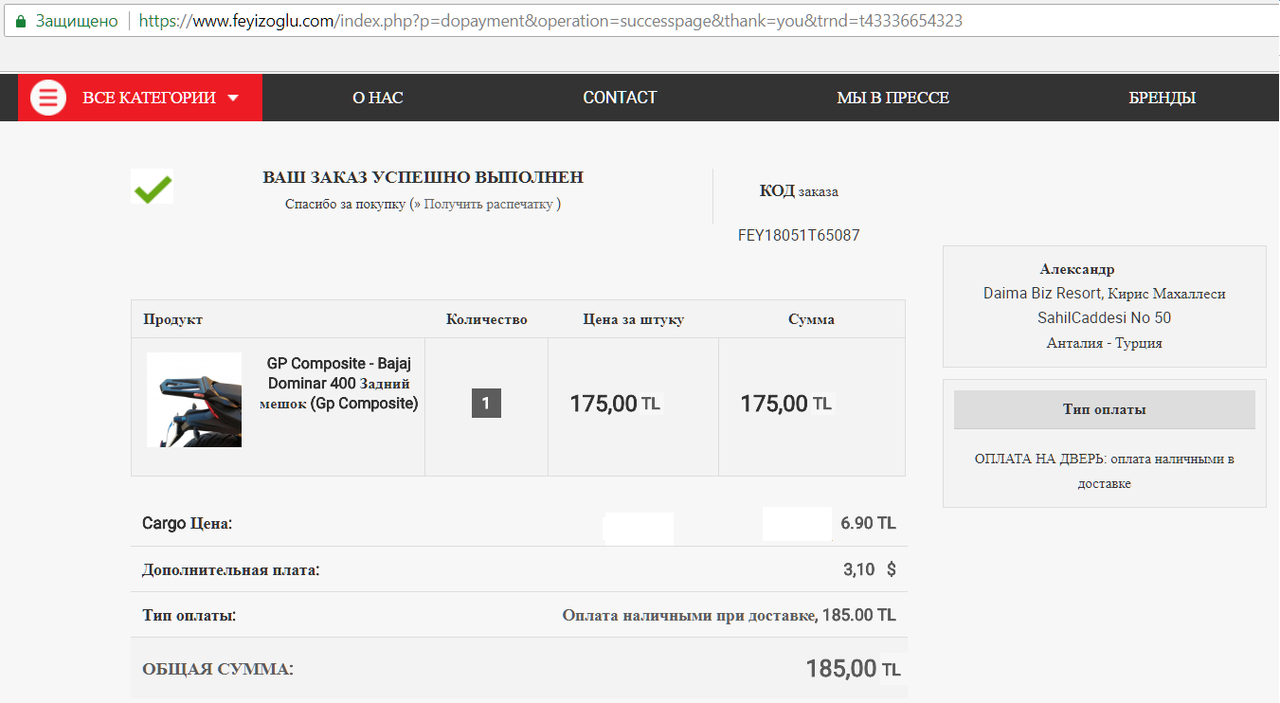Screen dimensions: 1280x703
Task: Open the О НАС menu item
Action: (378, 98)
